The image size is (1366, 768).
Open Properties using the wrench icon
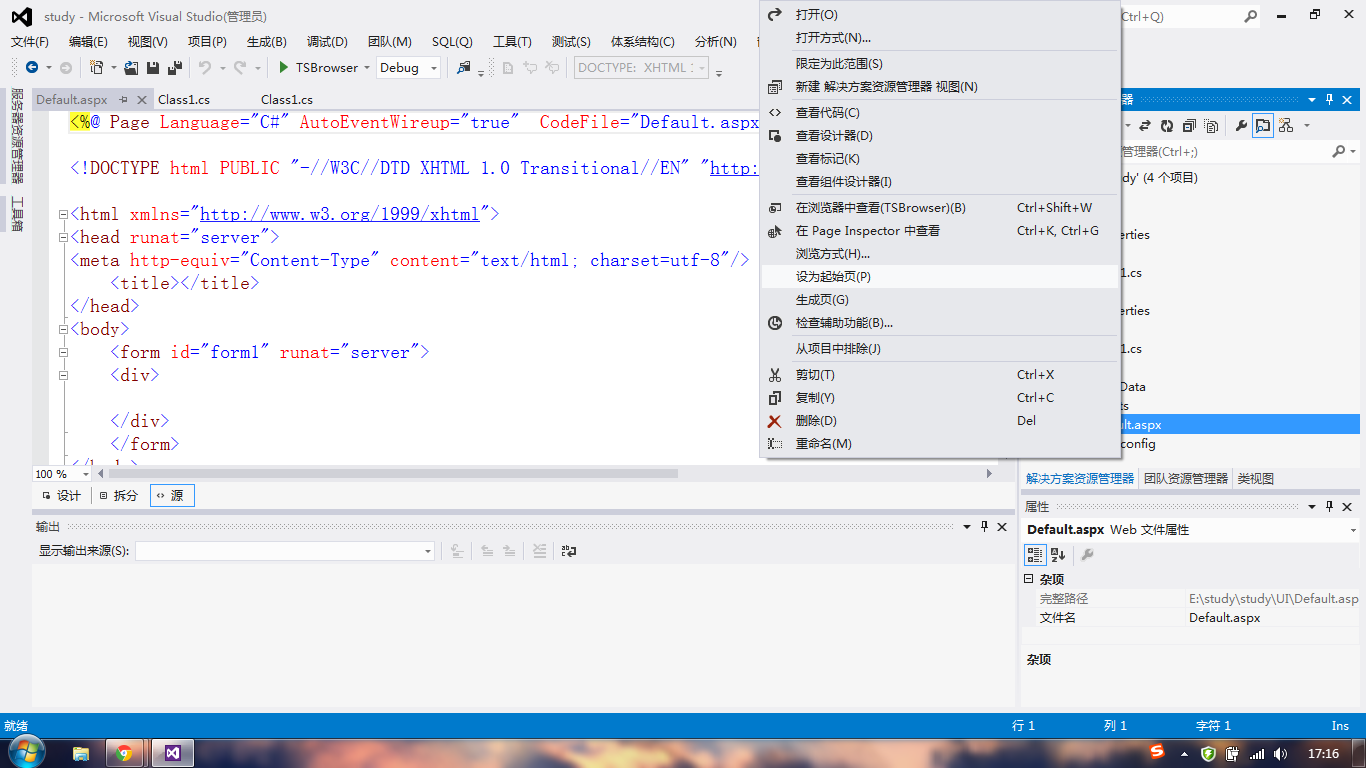tap(1242, 125)
